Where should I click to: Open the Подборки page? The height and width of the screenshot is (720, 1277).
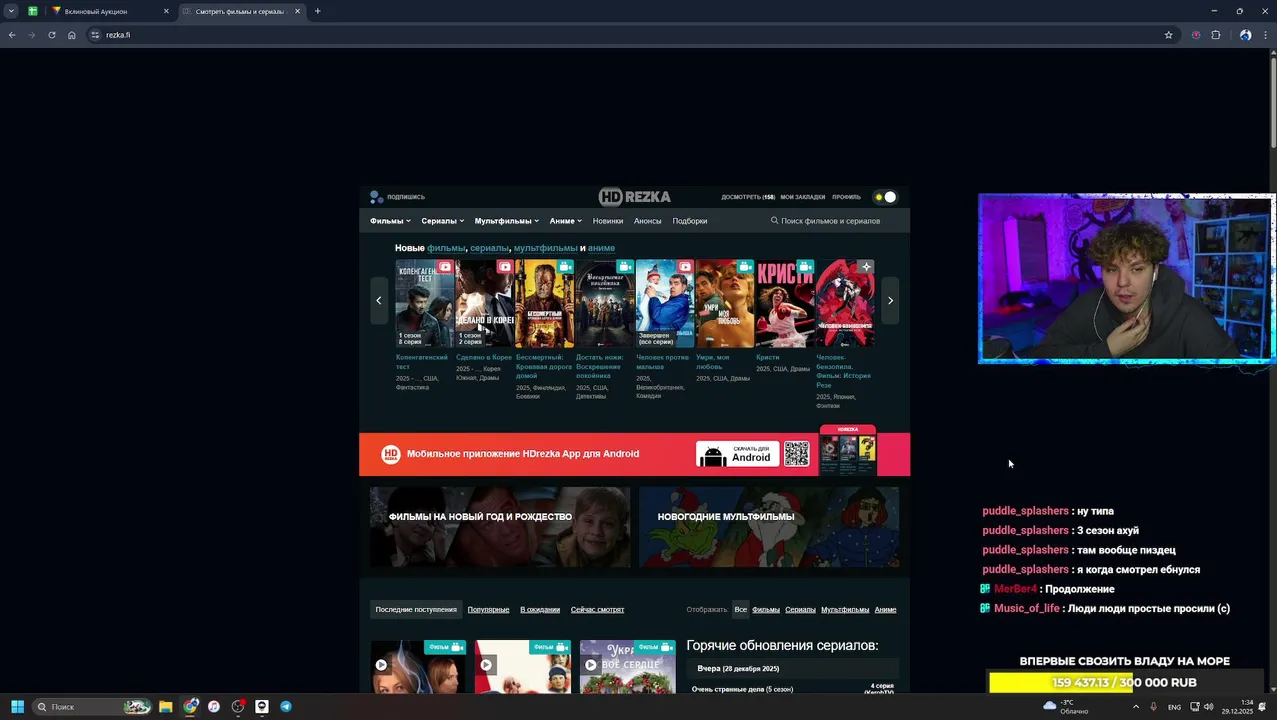[x=689, y=221]
